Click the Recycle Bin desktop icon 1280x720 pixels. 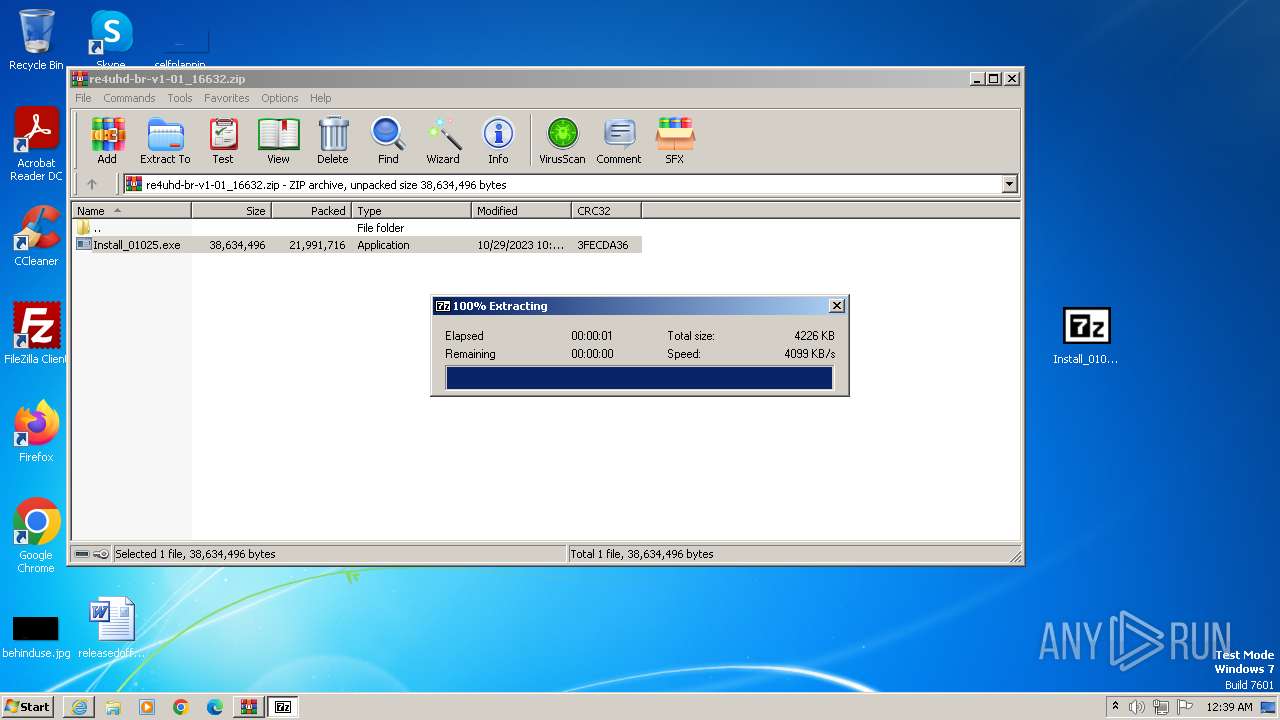36,40
